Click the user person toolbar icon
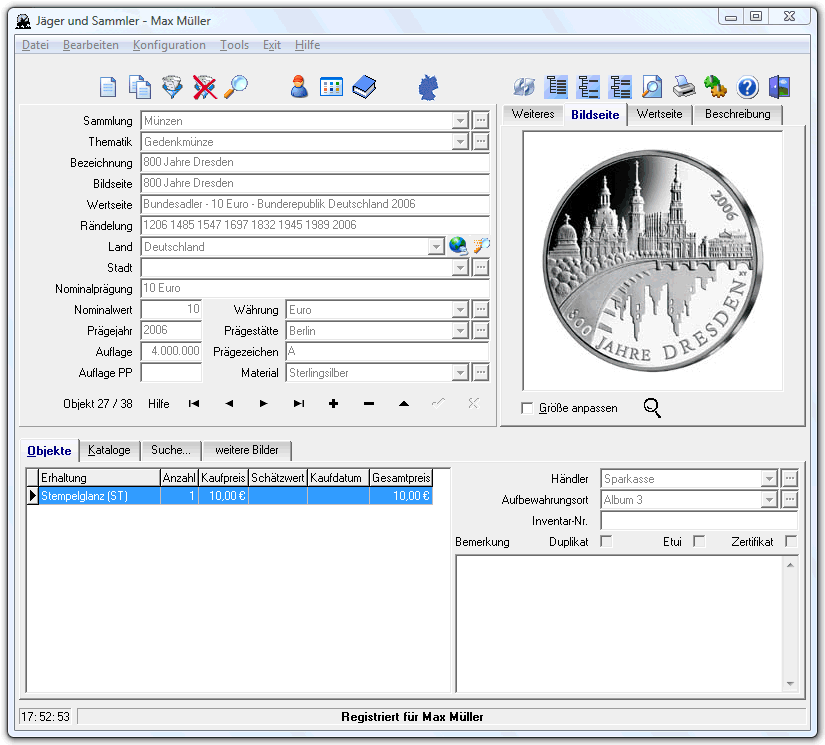The height and width of the screenshot is (745, 825). click(299, 87)
